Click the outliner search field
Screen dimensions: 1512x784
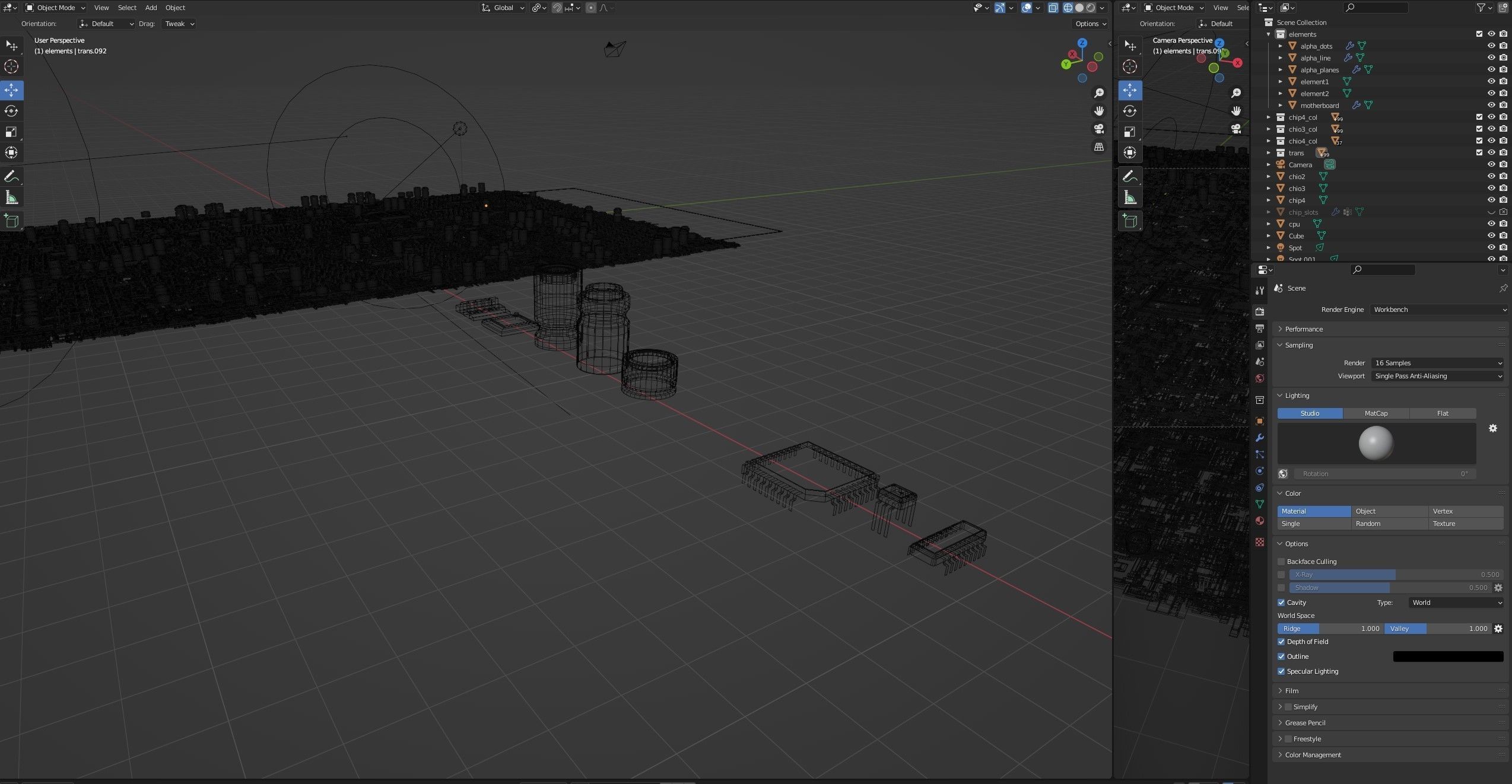(1376, 7)
